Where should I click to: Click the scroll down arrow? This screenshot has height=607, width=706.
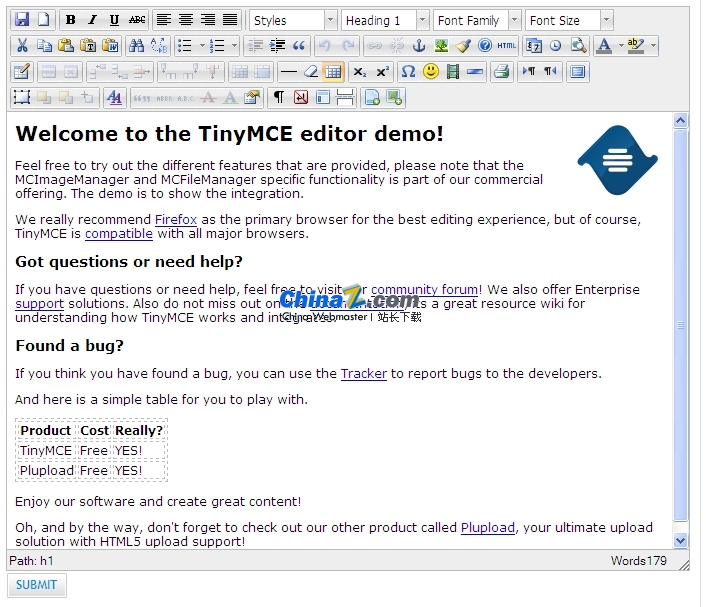pyautogui.click(x=680, y=540)
